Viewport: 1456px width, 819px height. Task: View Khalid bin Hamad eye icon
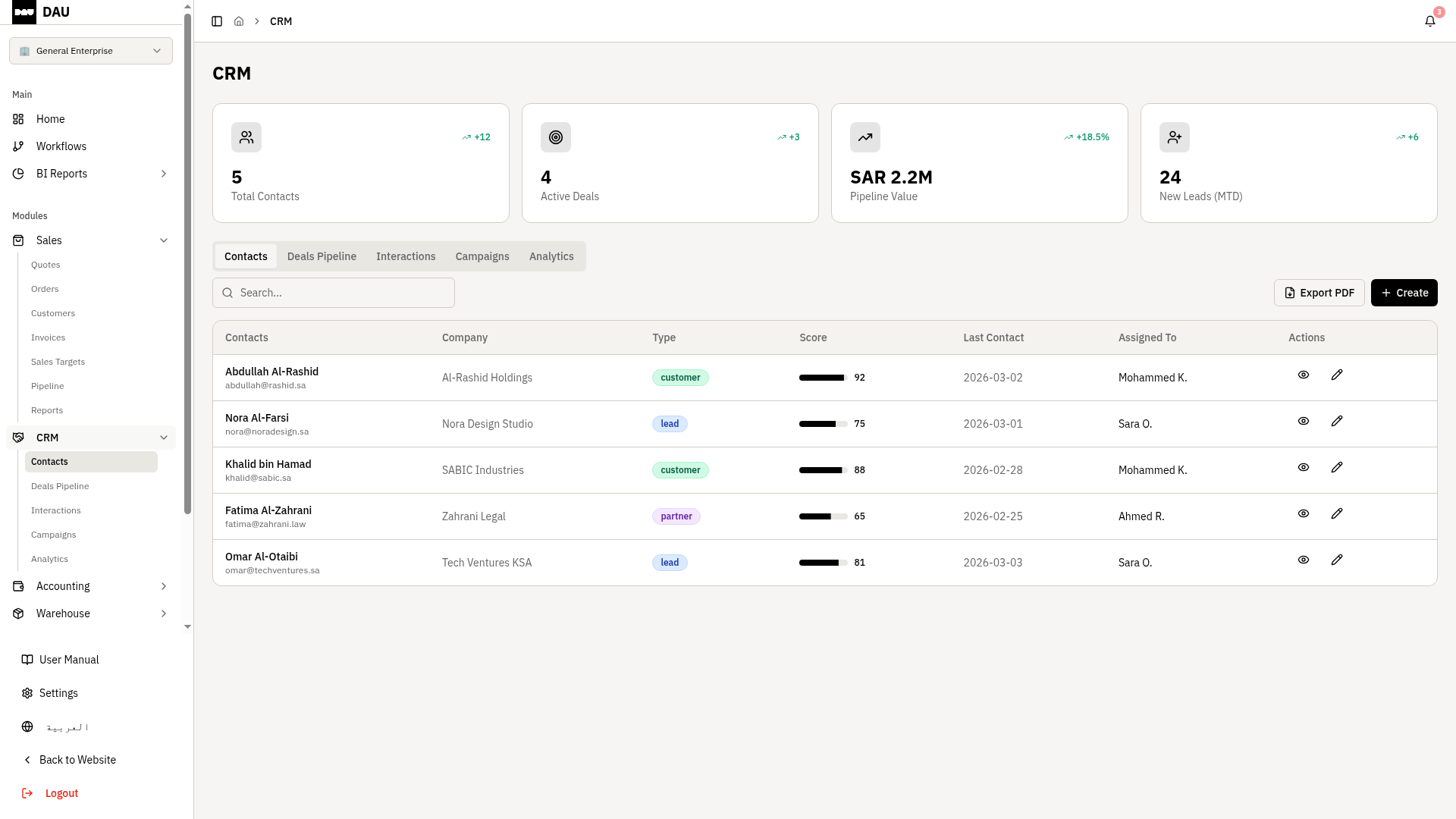(x=1304, y=467)
